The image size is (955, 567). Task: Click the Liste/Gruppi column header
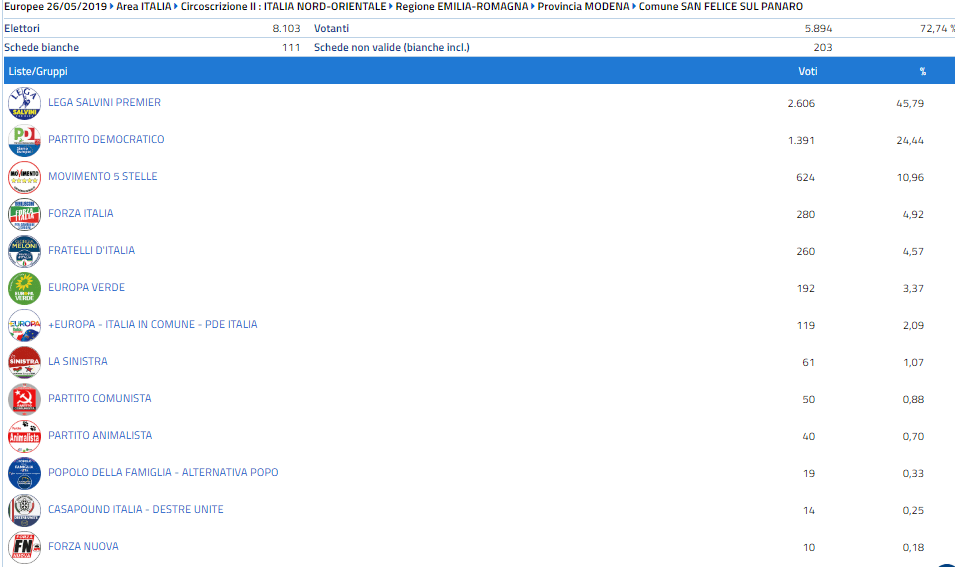pyautogui.click(x=38, y=71)
